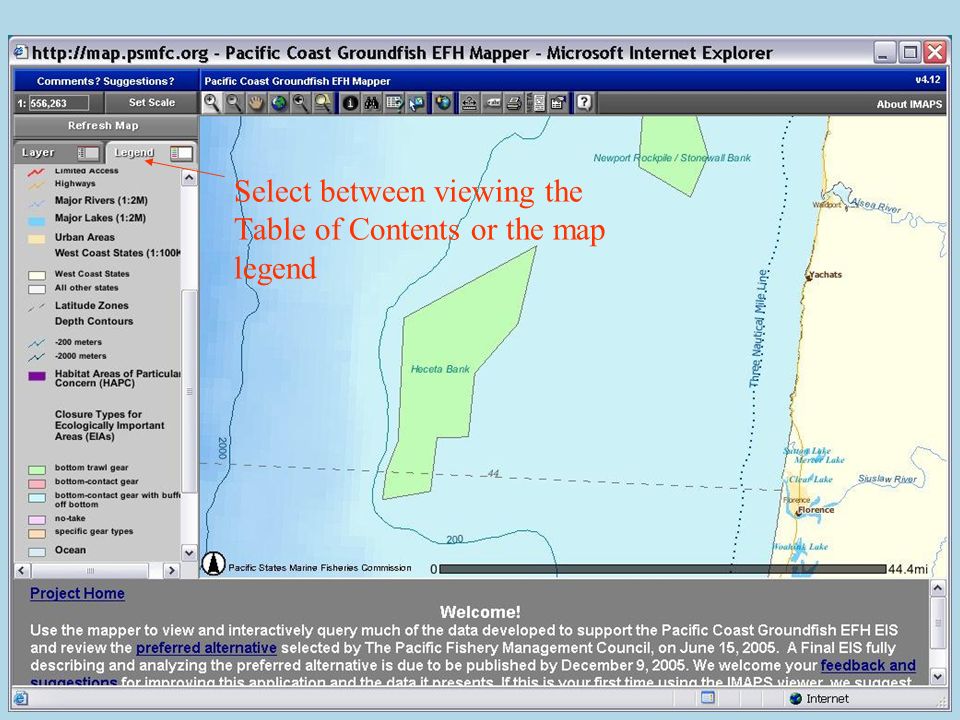Click the no-take legend entry
Screen dimensions: 960x720
(x=70, y=518)
